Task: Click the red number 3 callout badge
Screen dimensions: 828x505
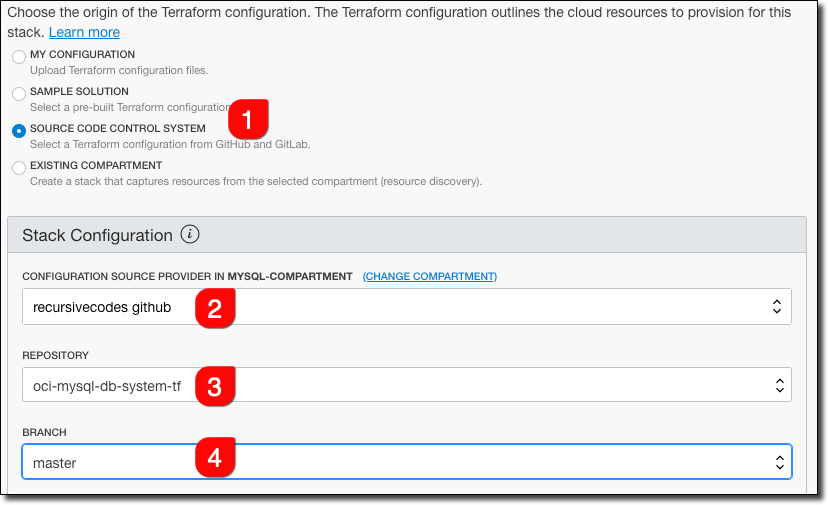Action: pyautogui.click(x=214, y=385)
